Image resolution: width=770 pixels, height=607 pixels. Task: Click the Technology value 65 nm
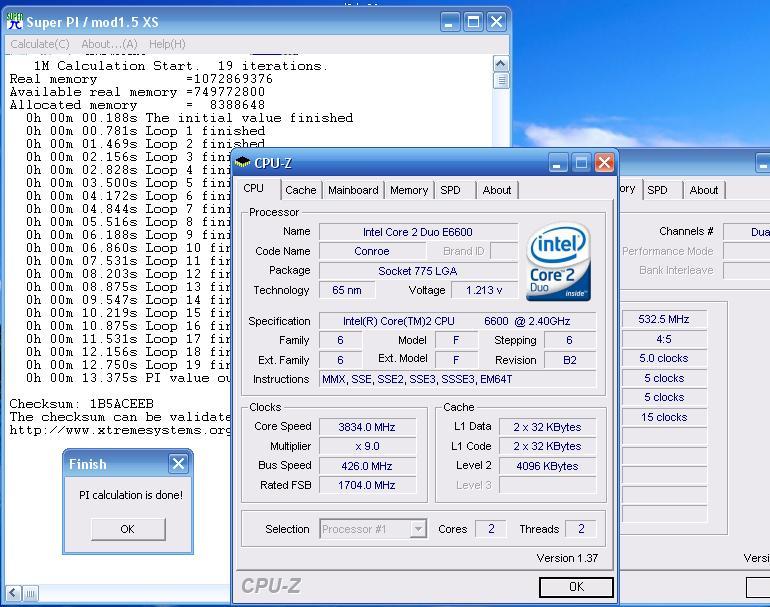347,290
